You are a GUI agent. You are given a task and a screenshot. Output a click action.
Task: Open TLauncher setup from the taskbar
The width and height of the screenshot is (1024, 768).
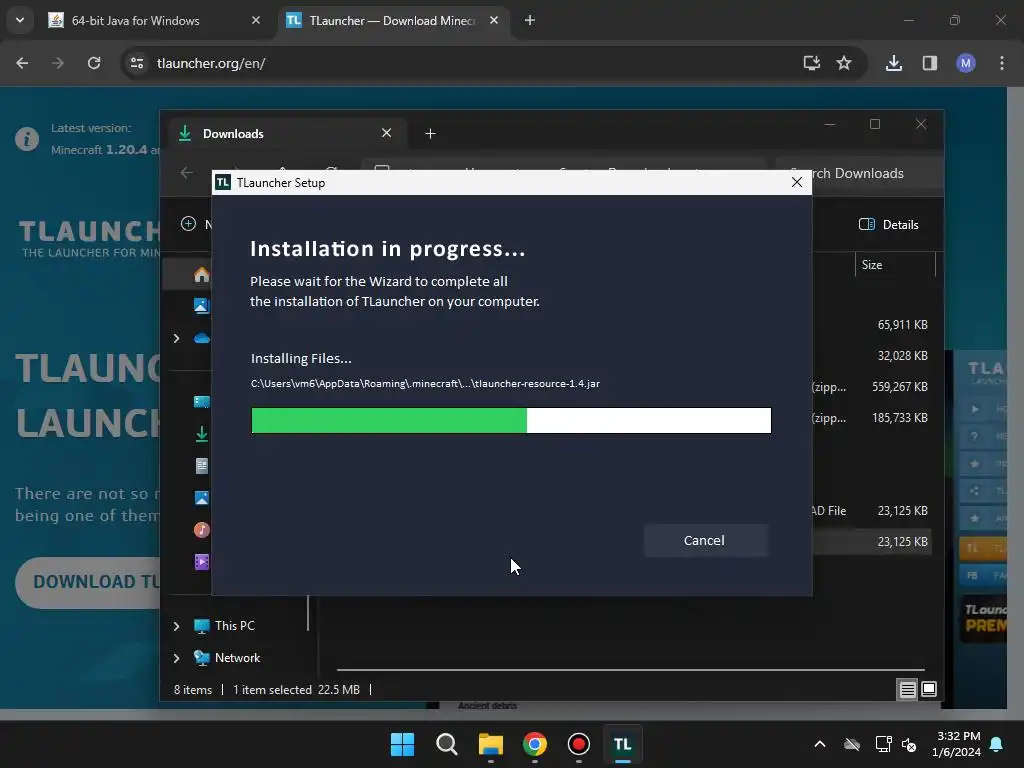click(x=622, y=744)
